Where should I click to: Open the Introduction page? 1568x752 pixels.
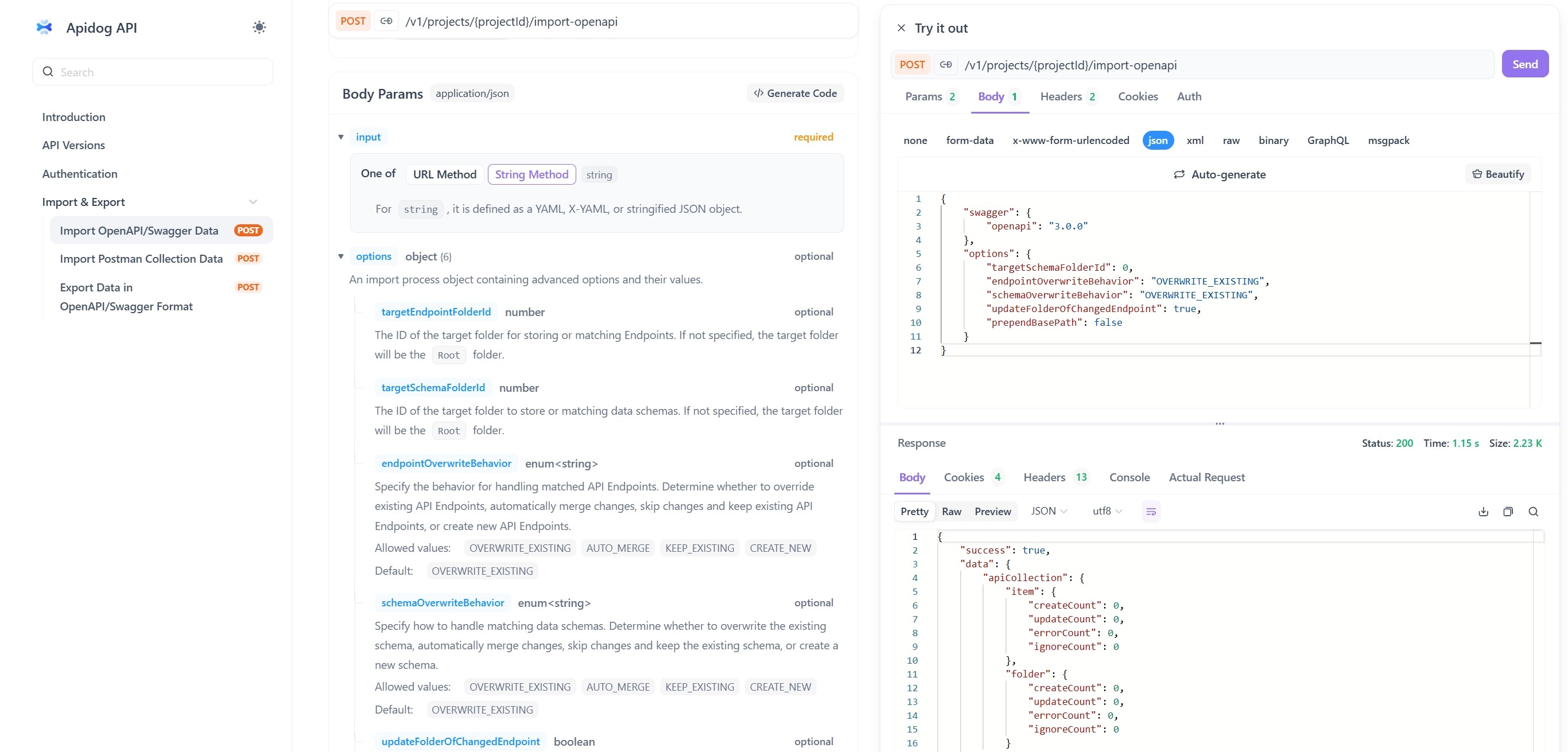point(73,117)
